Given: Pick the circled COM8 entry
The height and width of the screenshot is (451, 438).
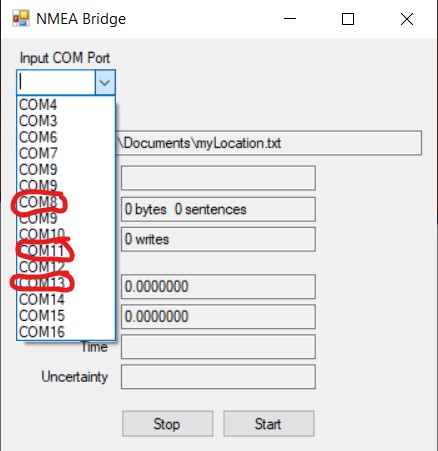Looking at the screenshot, I should [66, 202].
